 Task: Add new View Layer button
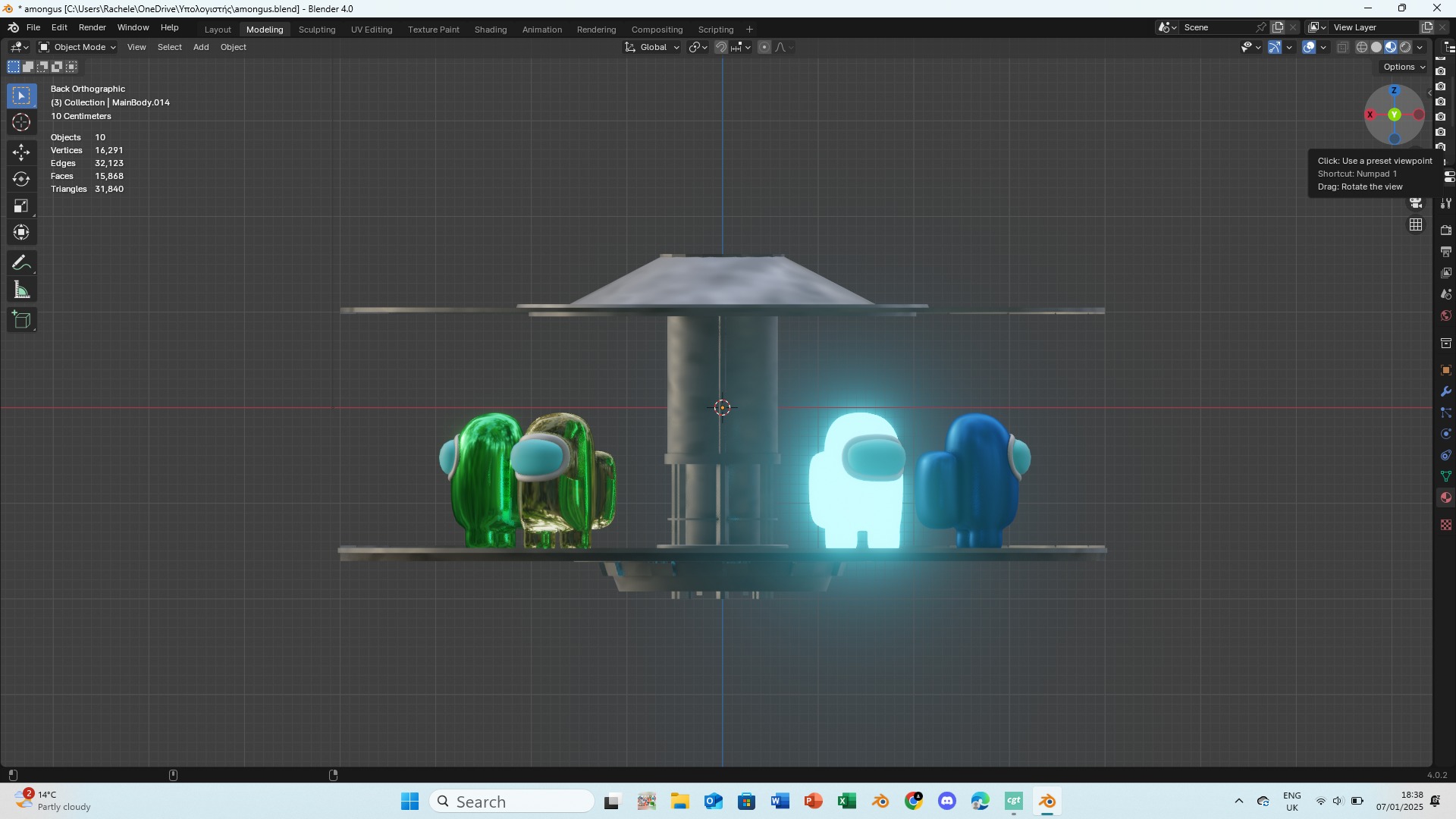point(1426,27)
